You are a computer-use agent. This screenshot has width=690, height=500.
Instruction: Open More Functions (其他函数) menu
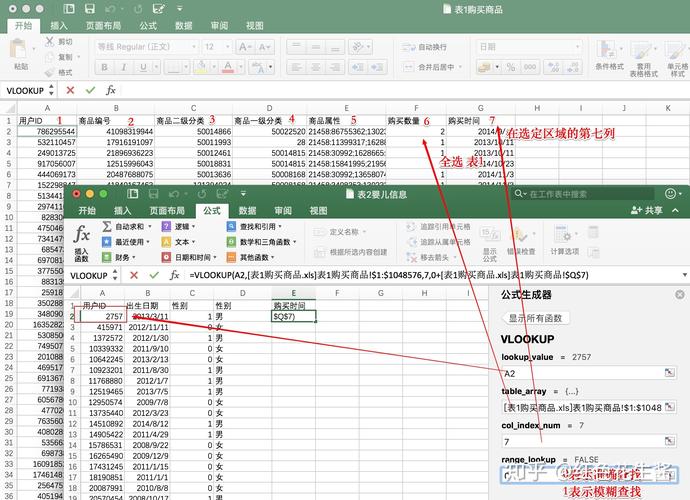250,257
